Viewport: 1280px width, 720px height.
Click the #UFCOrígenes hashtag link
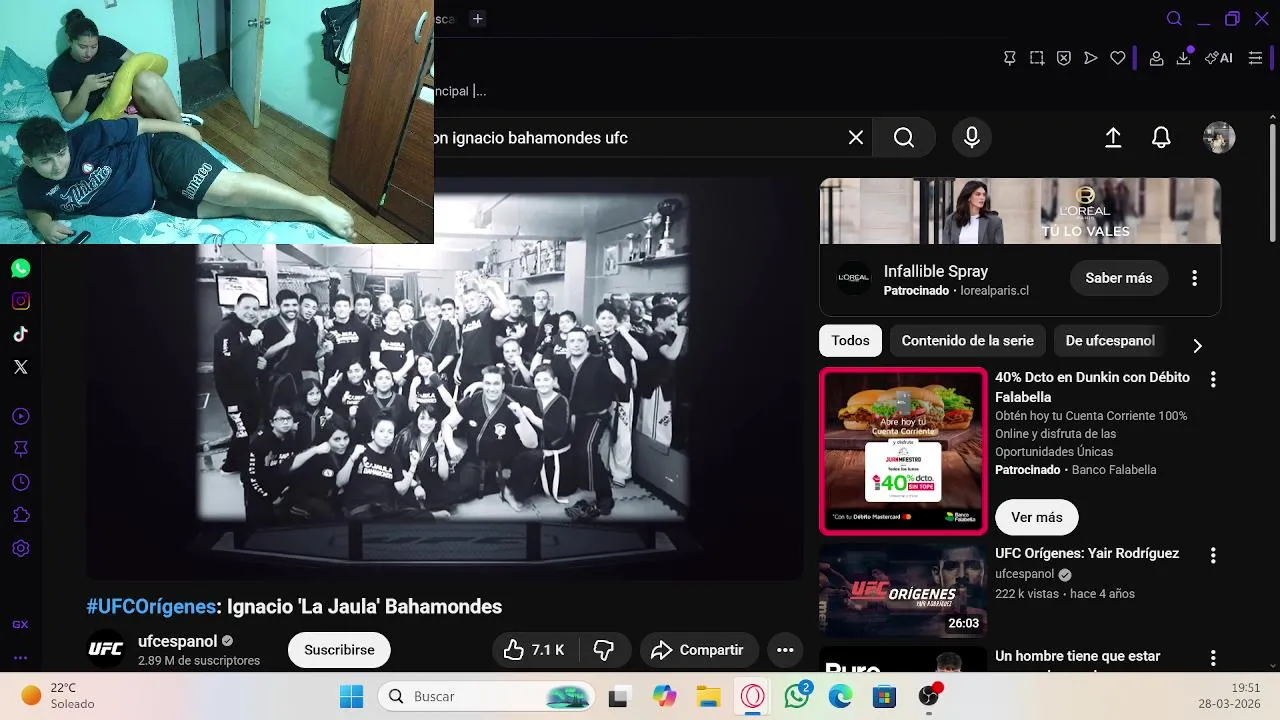pos(151,607)
